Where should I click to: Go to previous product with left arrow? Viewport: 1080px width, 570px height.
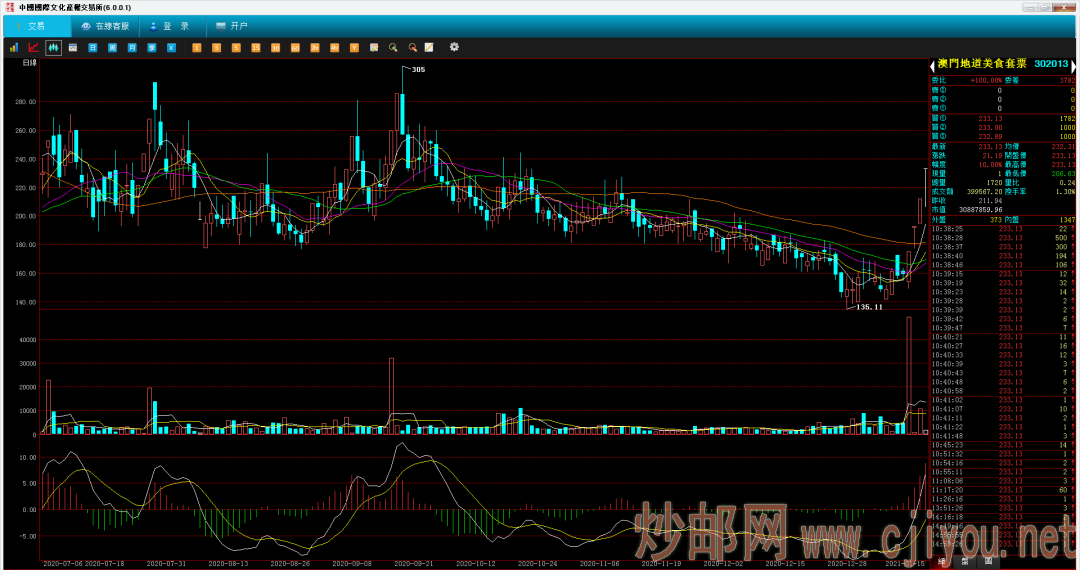[x=933, y=65]
